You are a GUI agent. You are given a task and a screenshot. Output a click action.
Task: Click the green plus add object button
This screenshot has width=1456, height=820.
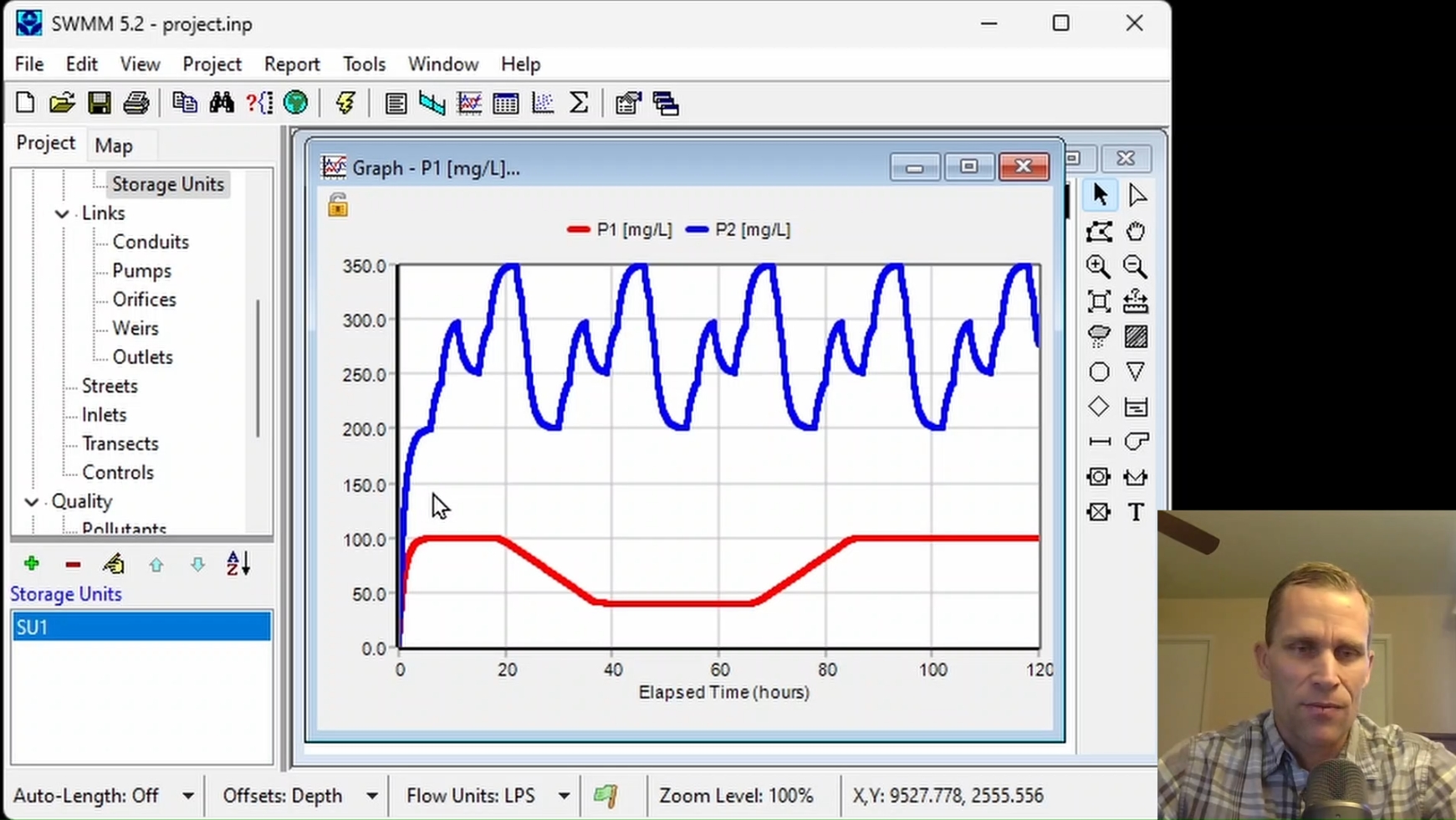[32, 564]
